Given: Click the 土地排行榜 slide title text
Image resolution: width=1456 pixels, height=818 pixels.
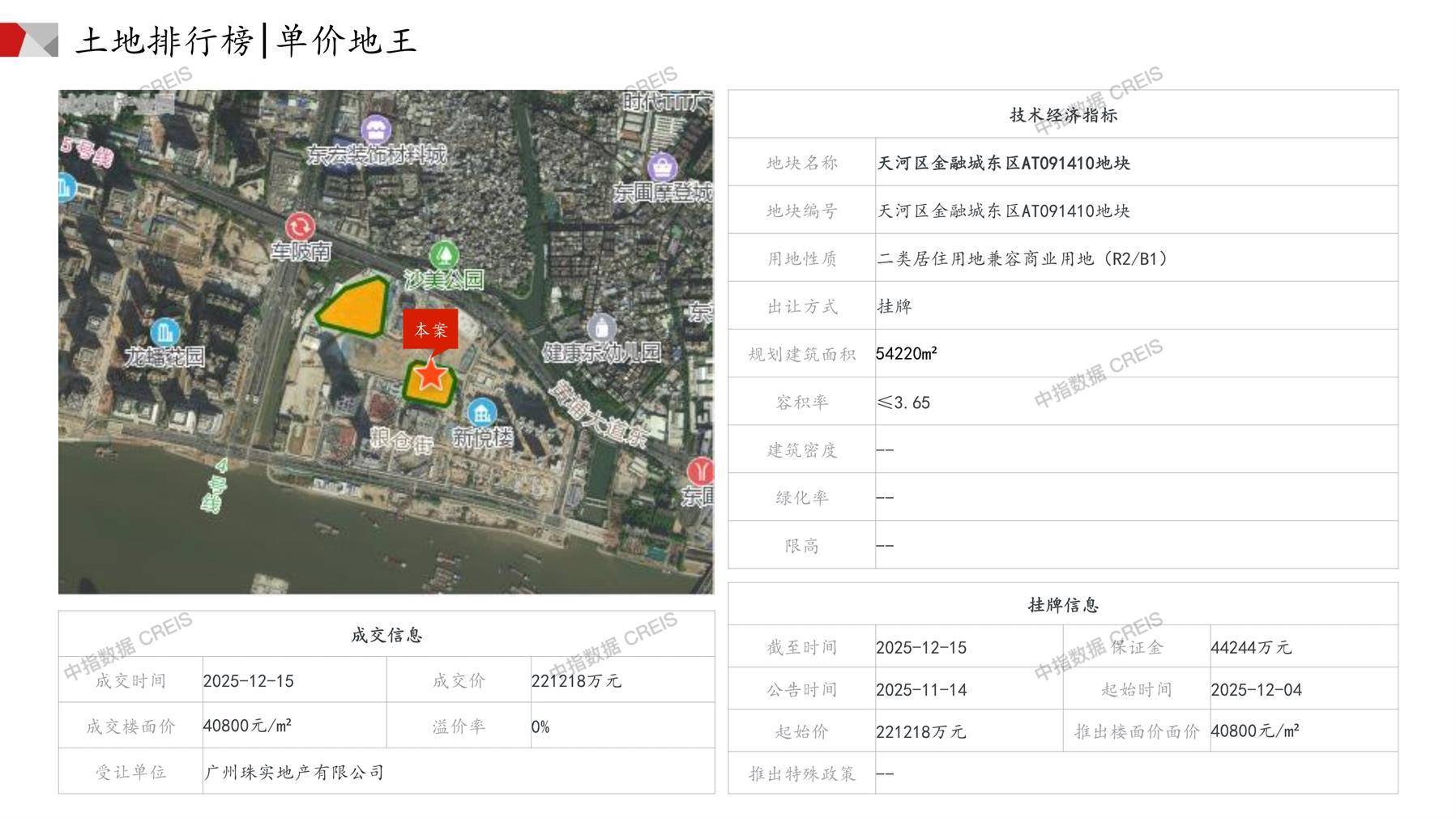Looking at the screenshot, I should pos(165,40).
